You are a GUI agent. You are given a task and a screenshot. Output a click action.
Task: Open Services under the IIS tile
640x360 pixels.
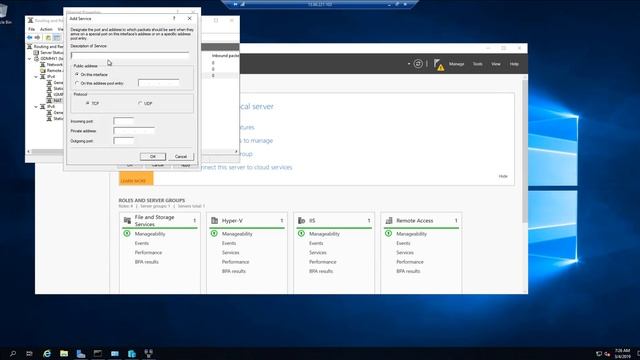tap(318, 253)
